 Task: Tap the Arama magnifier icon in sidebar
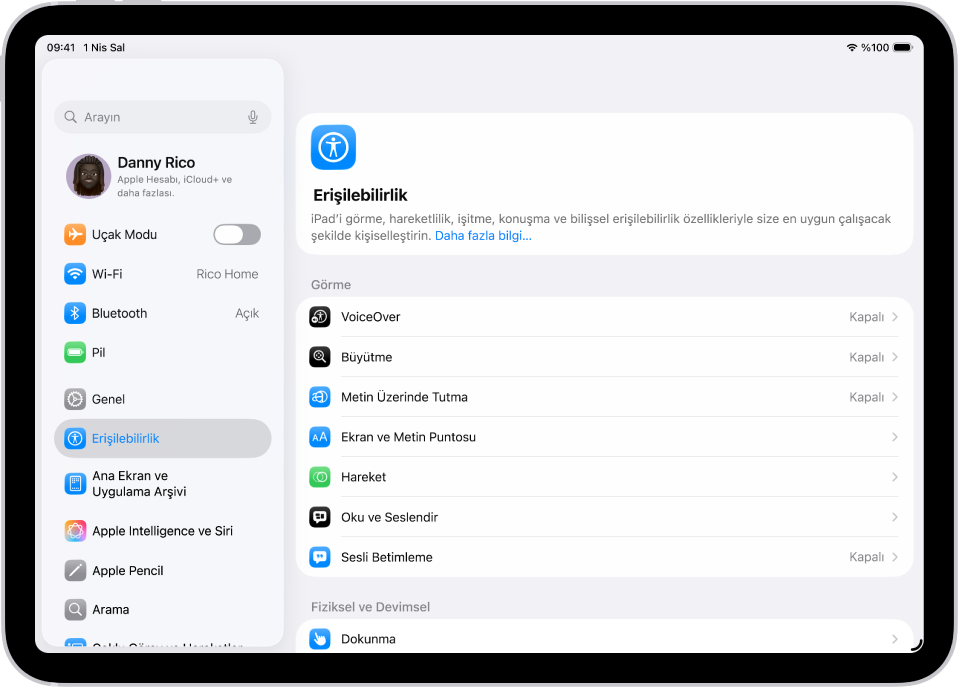point(75,610)
